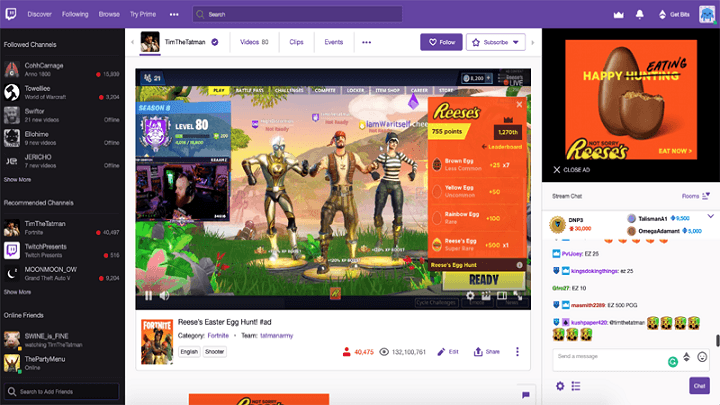720x405 pixels.
Task: Show More under Followed Channels
Action: [x=17, y=180]
